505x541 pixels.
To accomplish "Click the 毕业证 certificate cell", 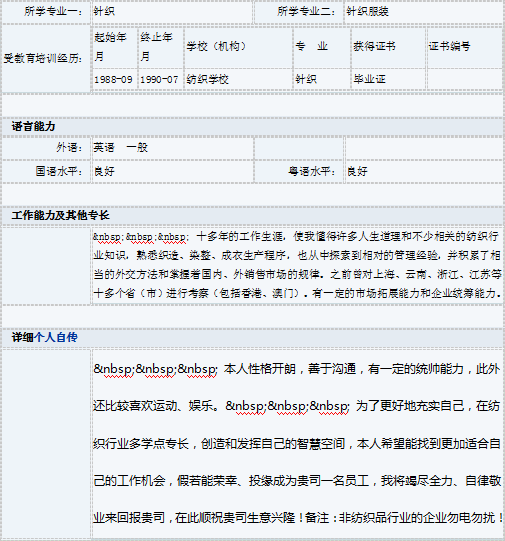I will 388,79.
